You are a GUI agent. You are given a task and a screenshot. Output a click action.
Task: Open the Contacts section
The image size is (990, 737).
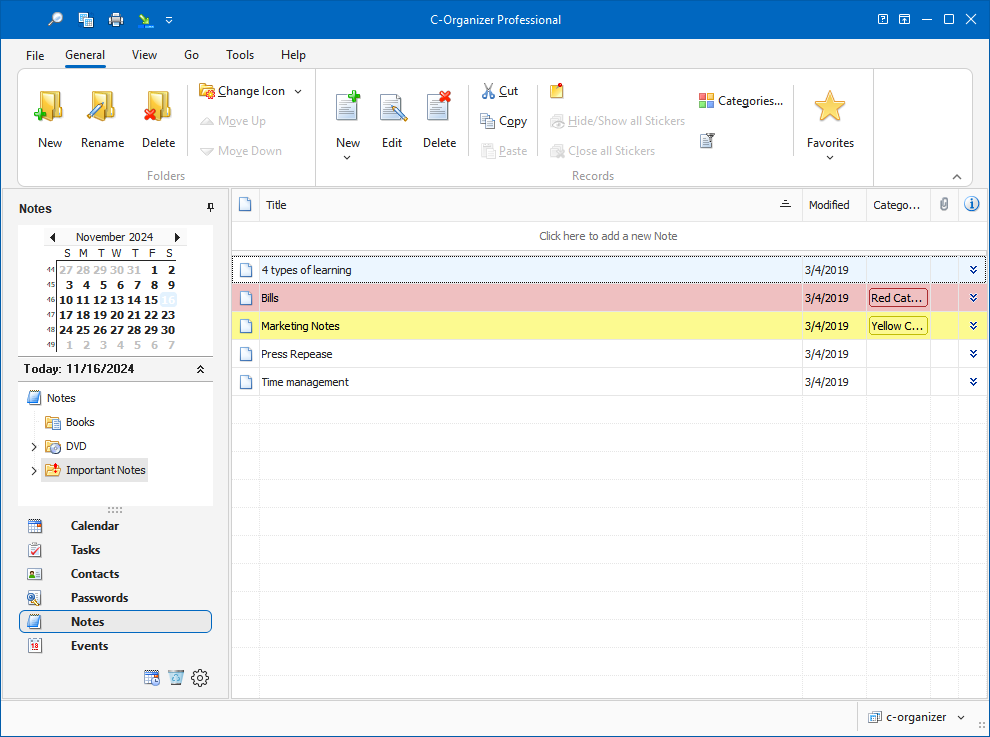coord(116,573)
